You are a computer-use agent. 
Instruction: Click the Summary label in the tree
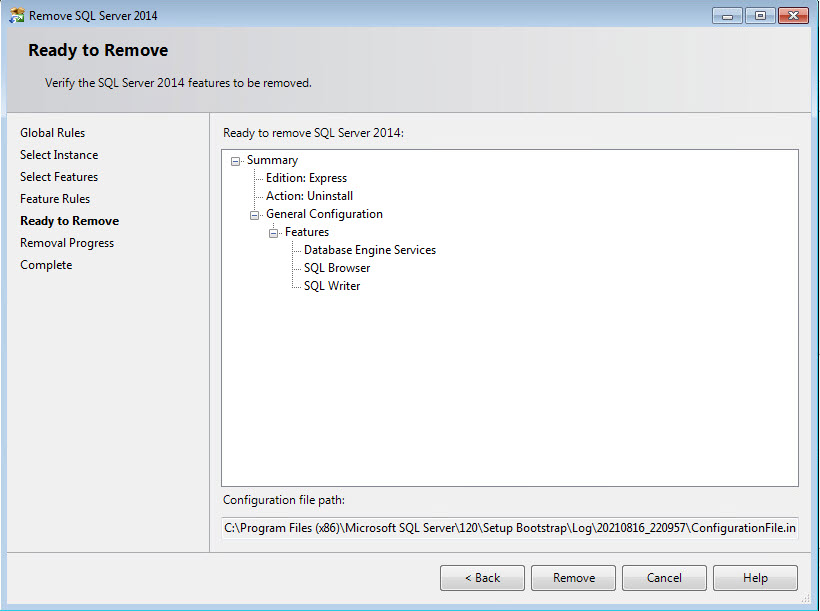[272, 160]
